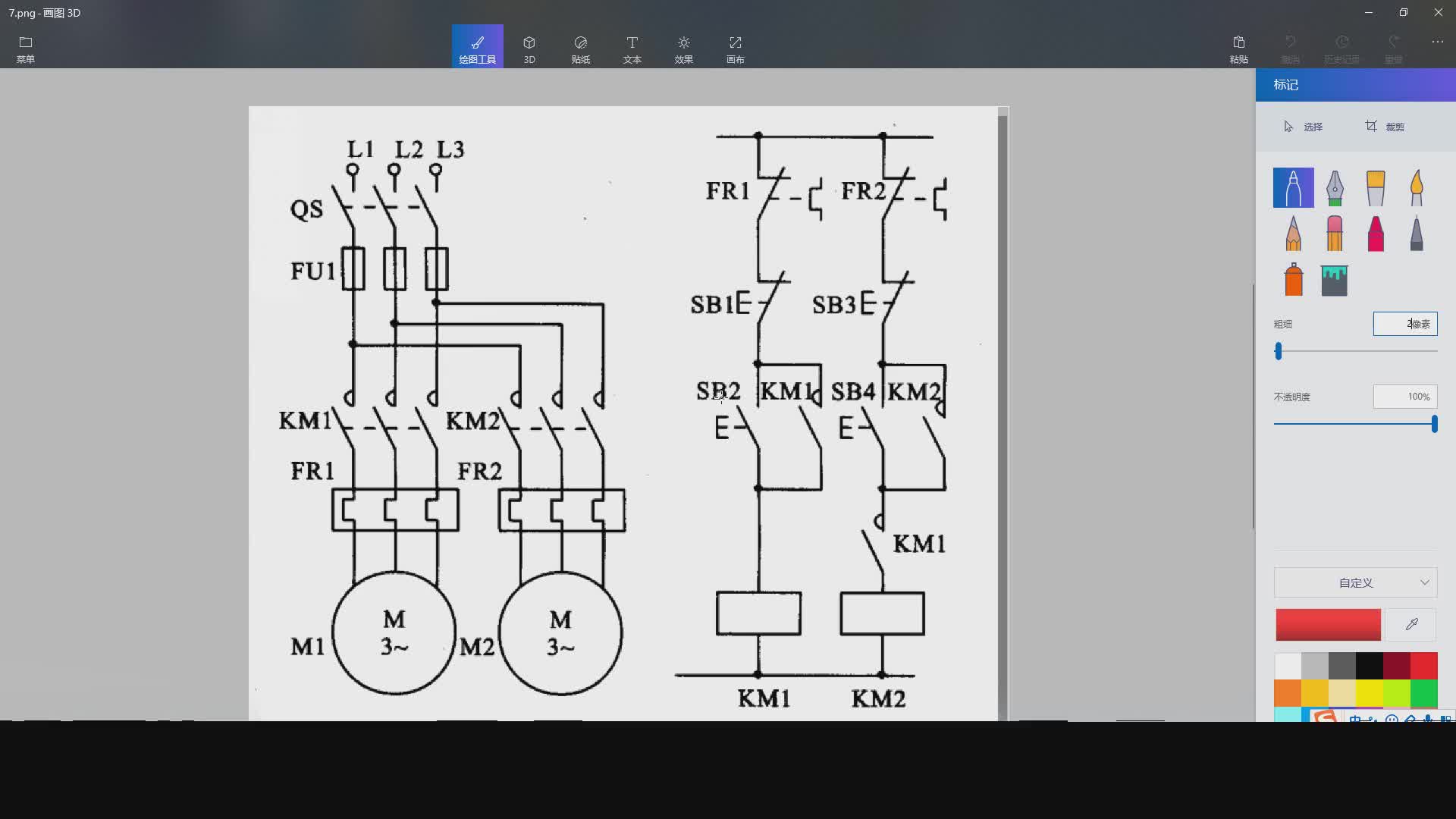The height and width of the screenshot is (819, 1456).
Task: Select the 绘图工具 brushes tab
Action: (x=477, y=47)
